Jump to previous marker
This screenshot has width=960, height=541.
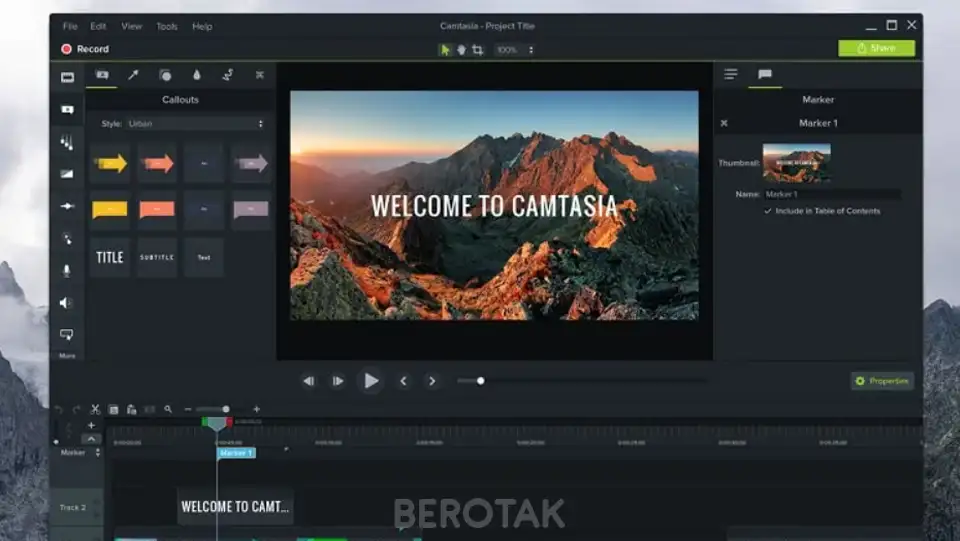click(403, 381)
